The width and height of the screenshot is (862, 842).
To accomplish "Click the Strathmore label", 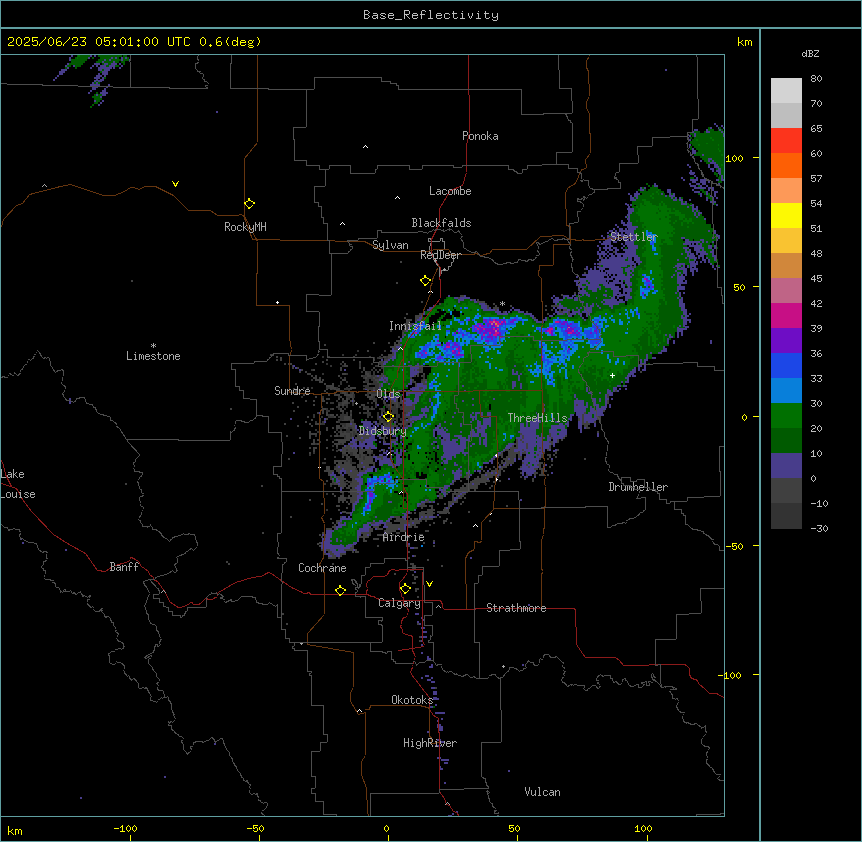I will click(516, 608).
